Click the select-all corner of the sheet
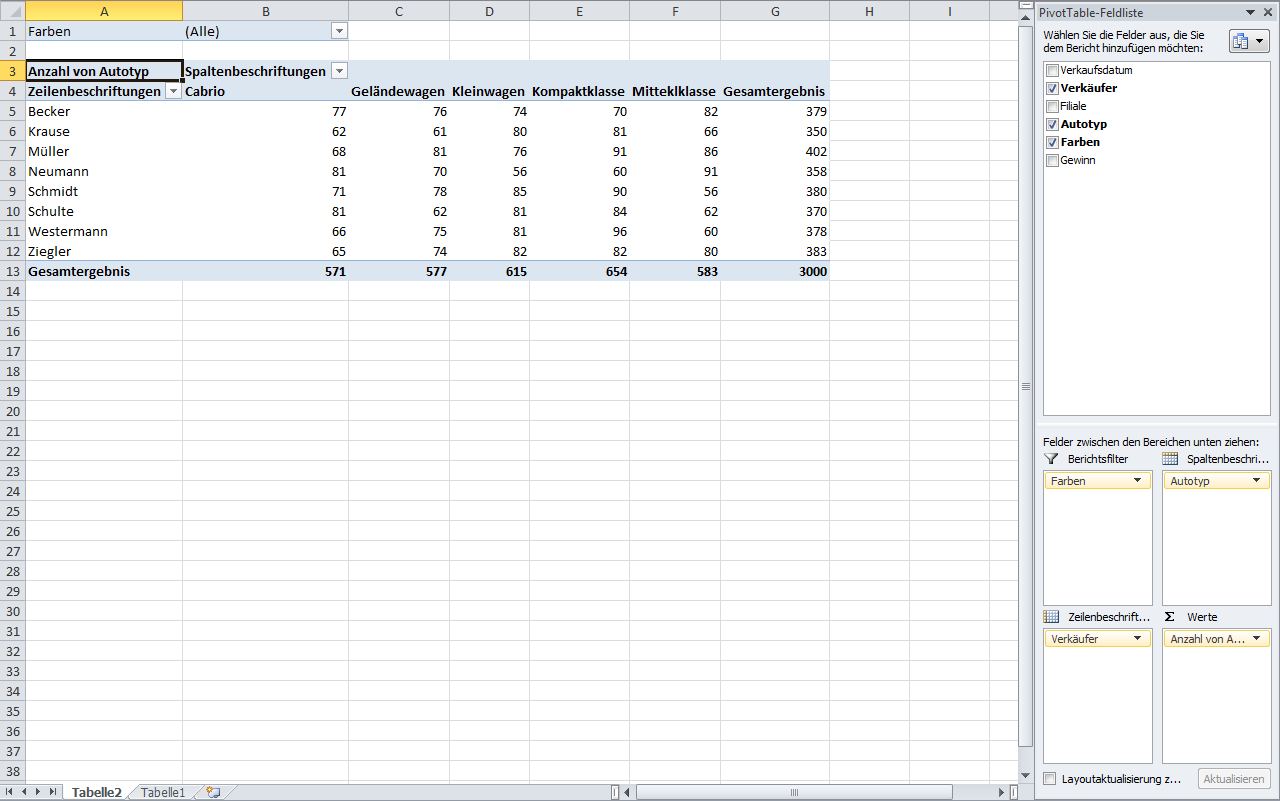1280x801 pixels. [x=13, y=10]
